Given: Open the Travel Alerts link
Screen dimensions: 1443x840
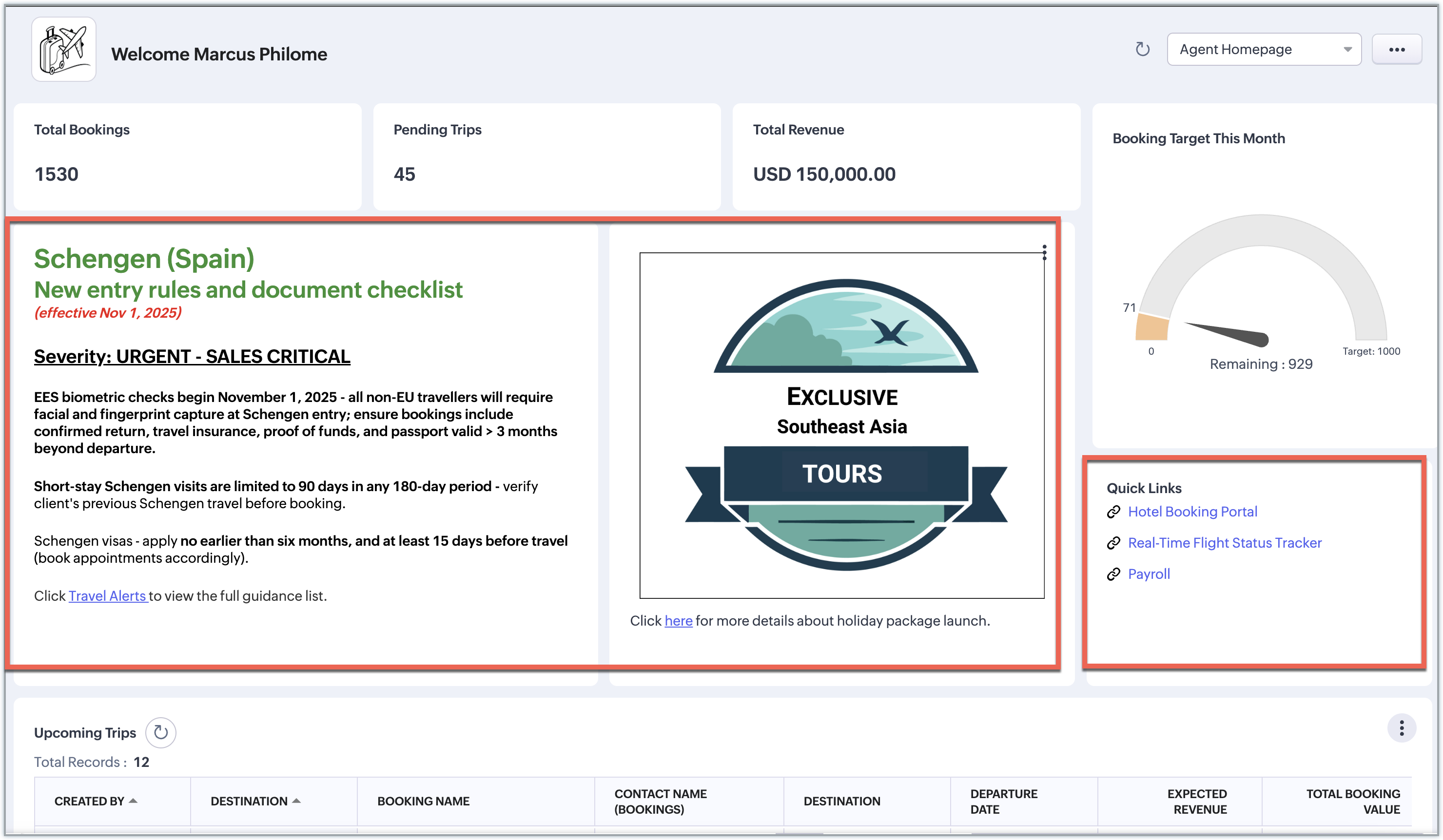Looking at the screenshot, I should pyautogui.click(x=108, y=596).
